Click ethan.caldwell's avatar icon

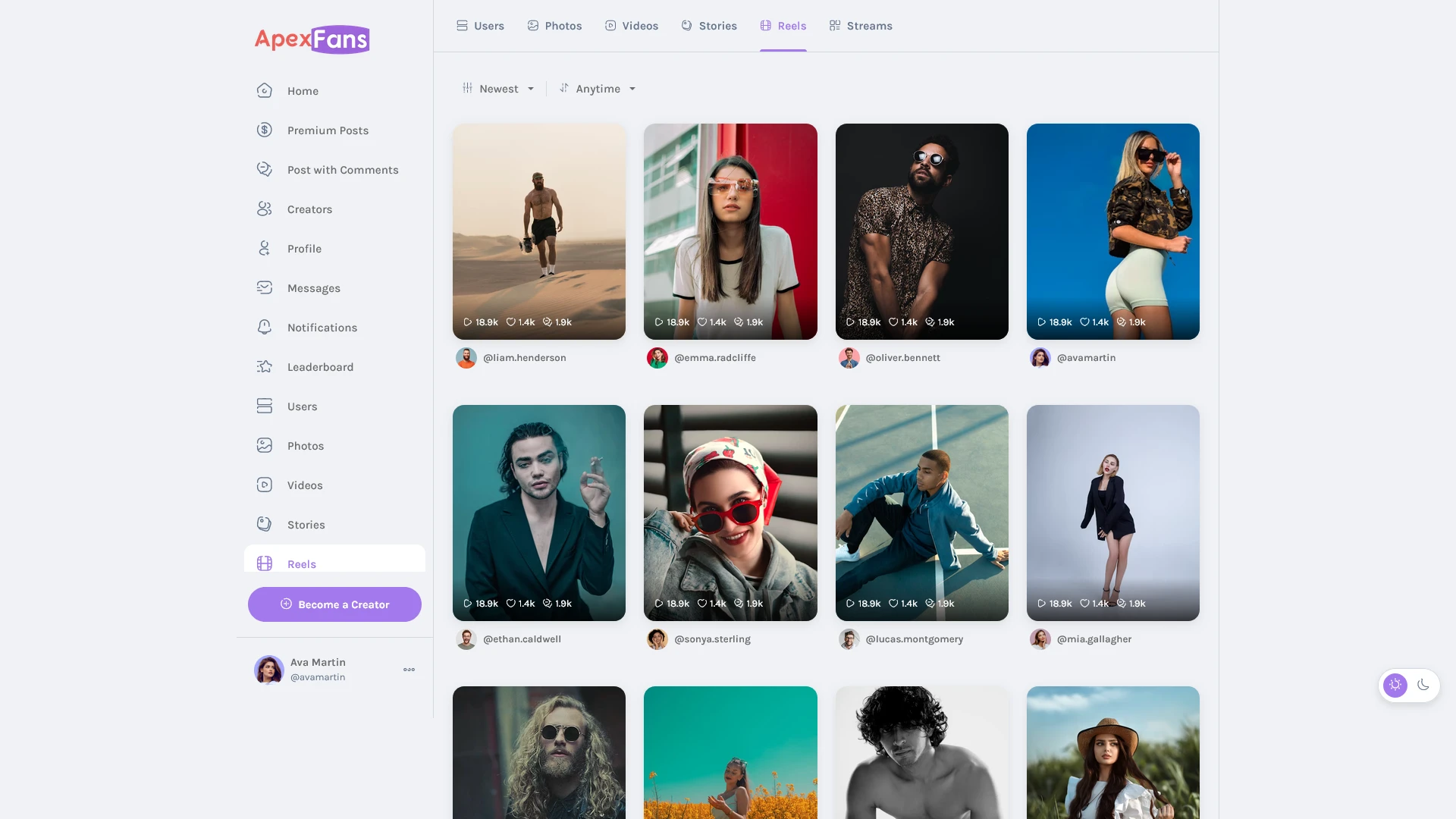(x=466, y=639)
